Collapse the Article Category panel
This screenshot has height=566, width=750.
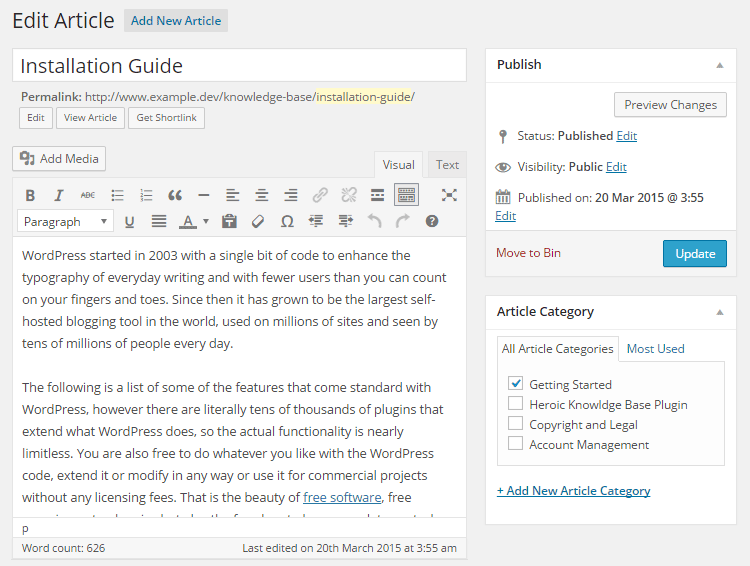pyautogui.click(x=720, y=312)
